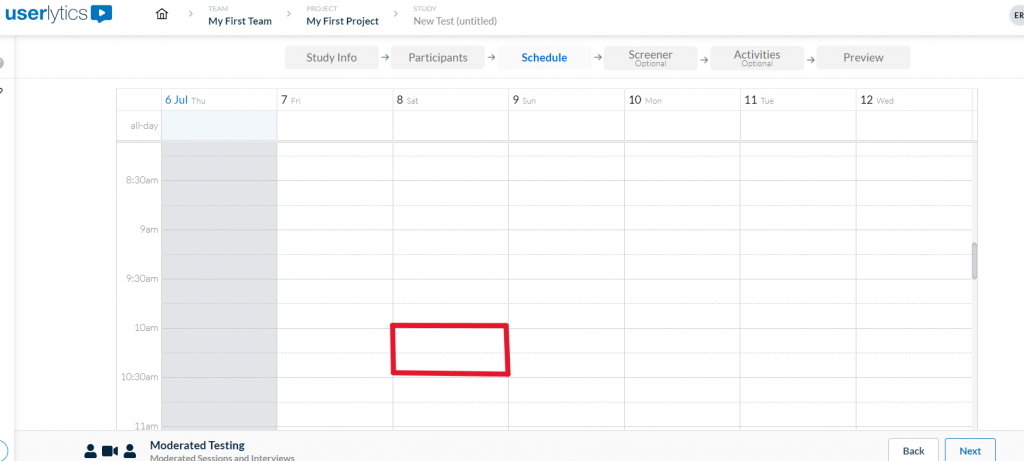
Task: Select Monday 10 at 9am time slot
Action: coord(682,241)
